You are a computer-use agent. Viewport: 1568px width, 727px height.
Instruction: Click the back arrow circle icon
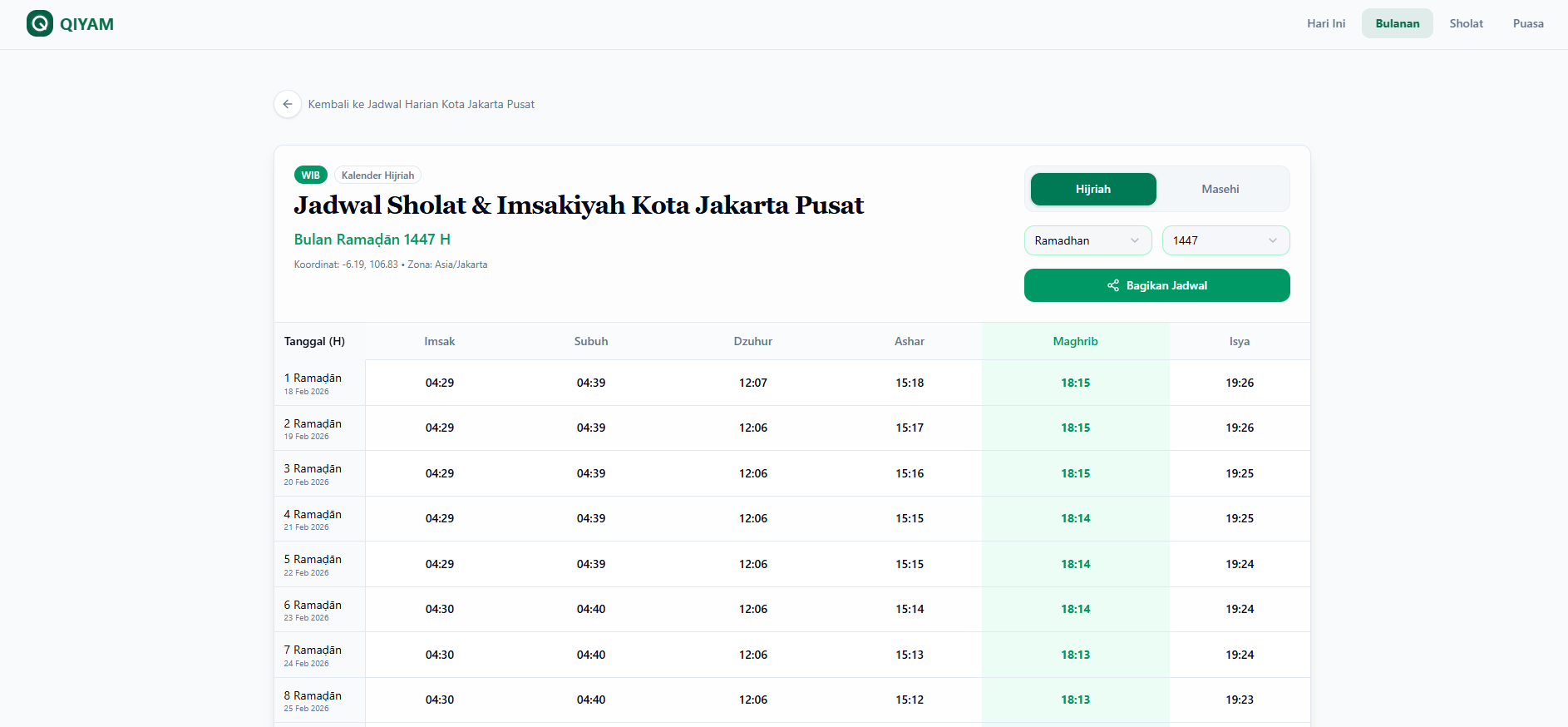[288, 104]
